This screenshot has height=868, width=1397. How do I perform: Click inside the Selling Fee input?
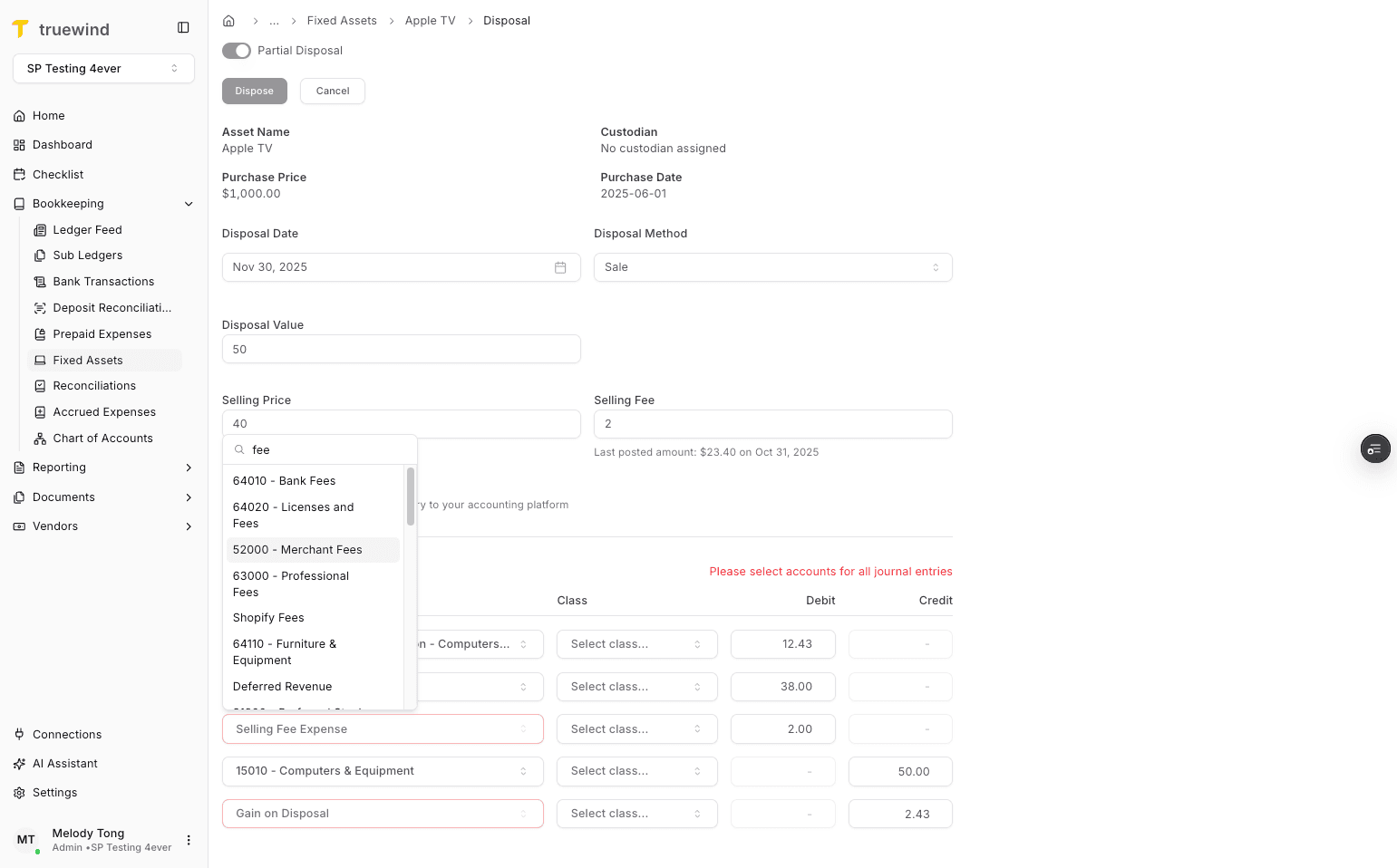click(x=772, y=423)
